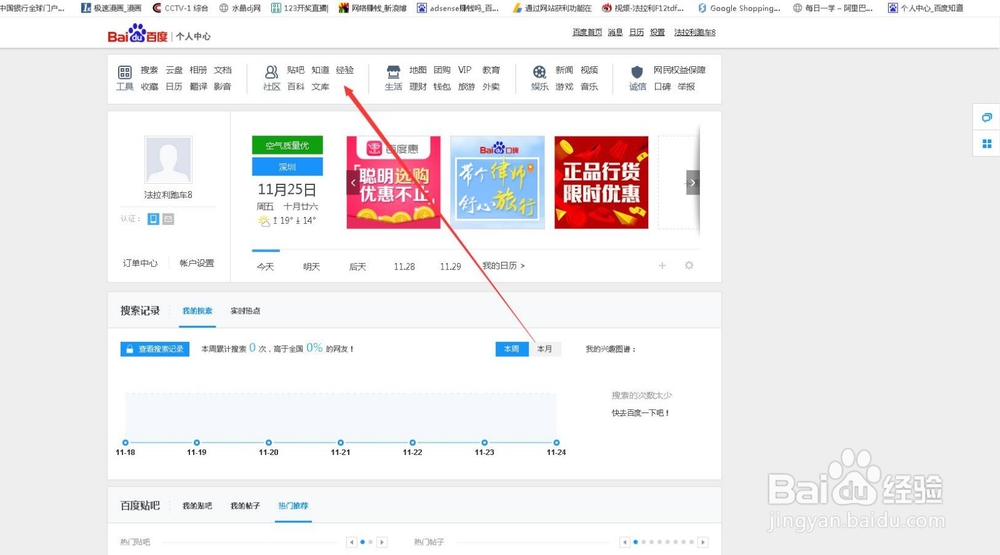This screenshot has height=555, width=1000.
Task: Select 本周 time range toggle
Action: pos(511,349)
